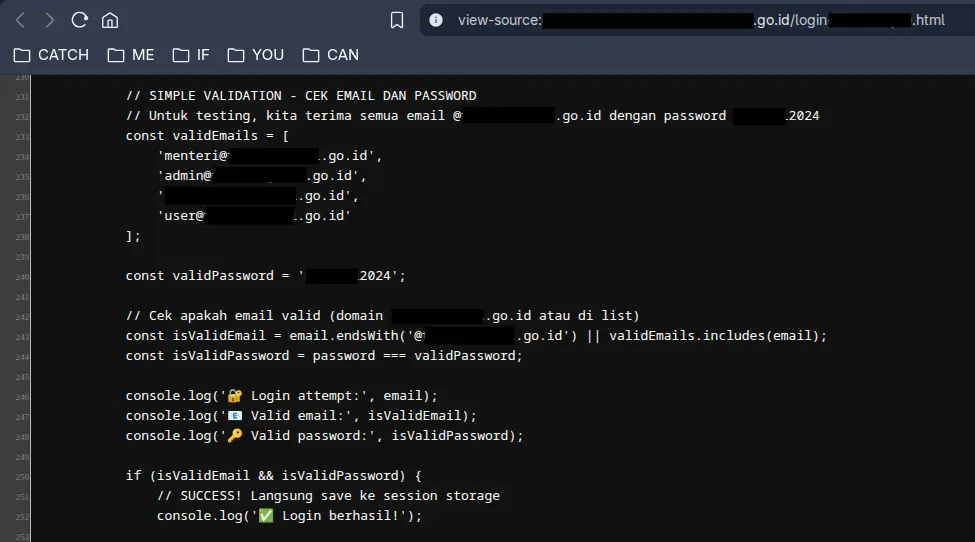
Task: Open the CATCH bookmarks folder
Action: [51, 55]
